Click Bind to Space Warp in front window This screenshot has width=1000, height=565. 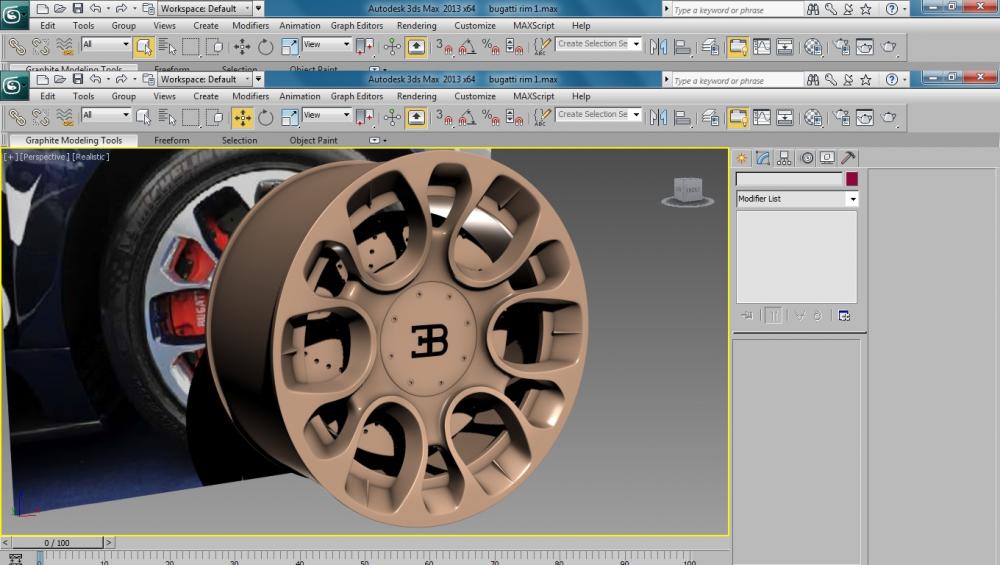(x=64, y=117)
